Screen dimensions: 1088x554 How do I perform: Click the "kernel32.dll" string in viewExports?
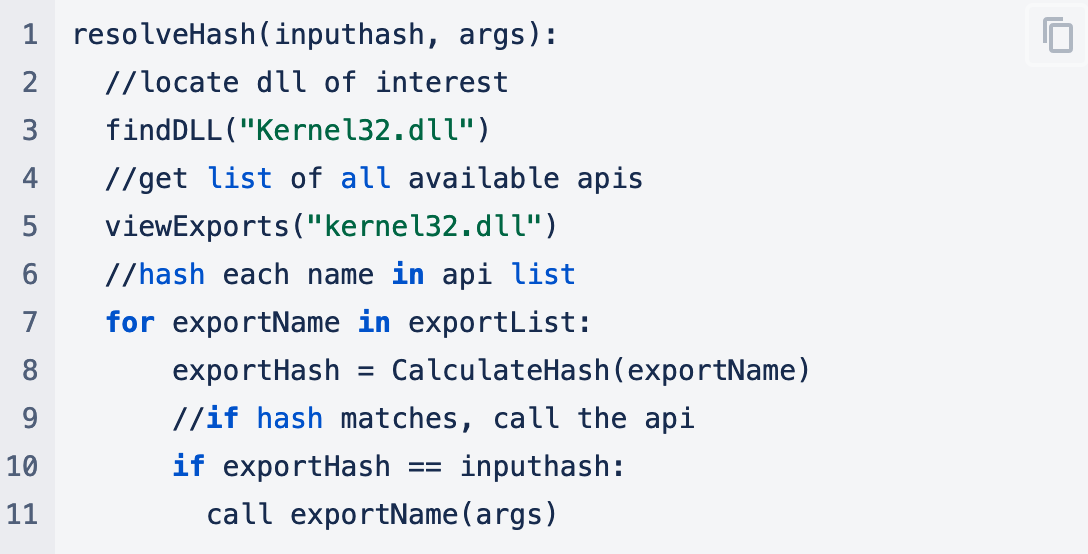(425, 226)
